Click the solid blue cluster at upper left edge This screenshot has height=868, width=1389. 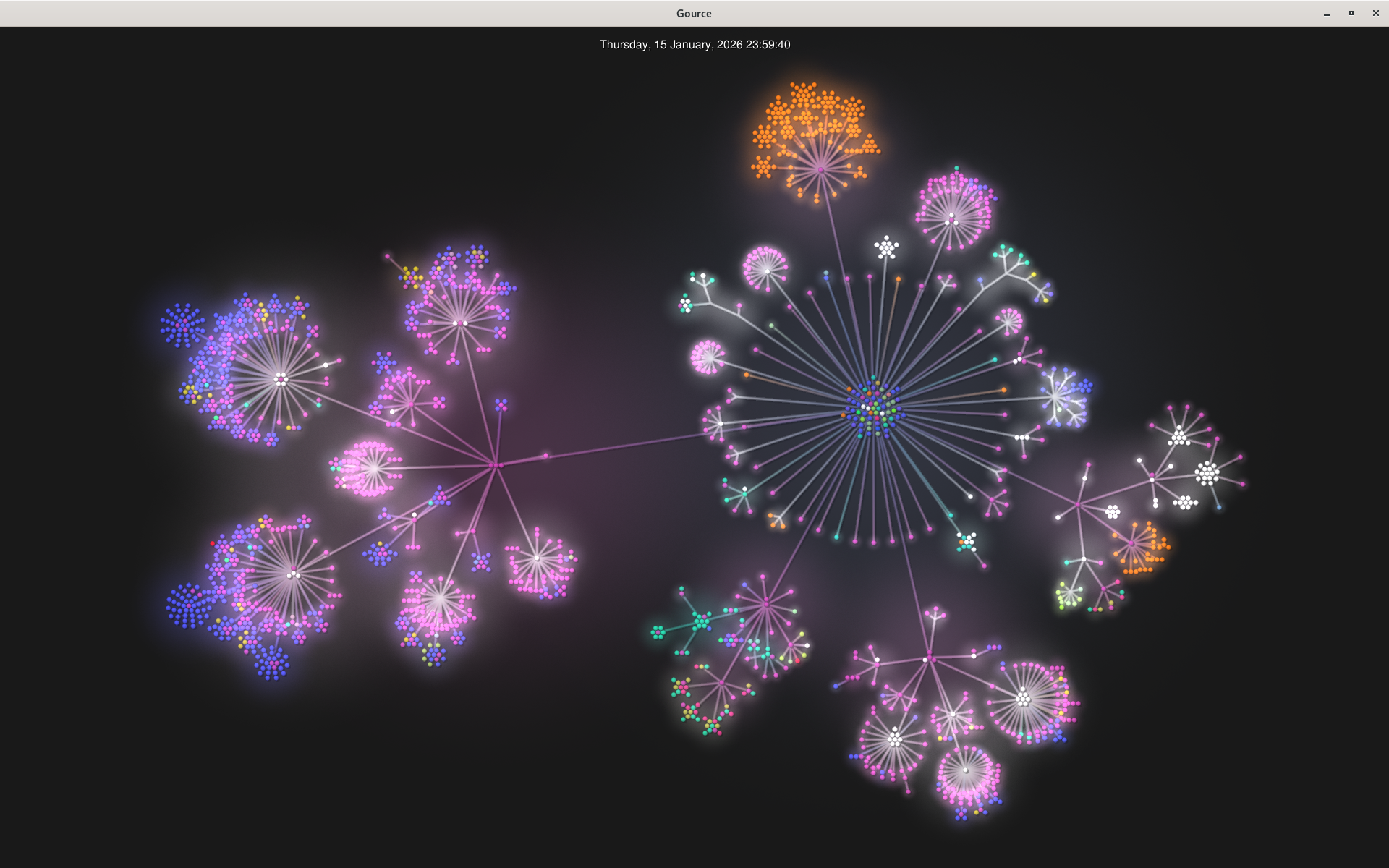coord(182,325)
